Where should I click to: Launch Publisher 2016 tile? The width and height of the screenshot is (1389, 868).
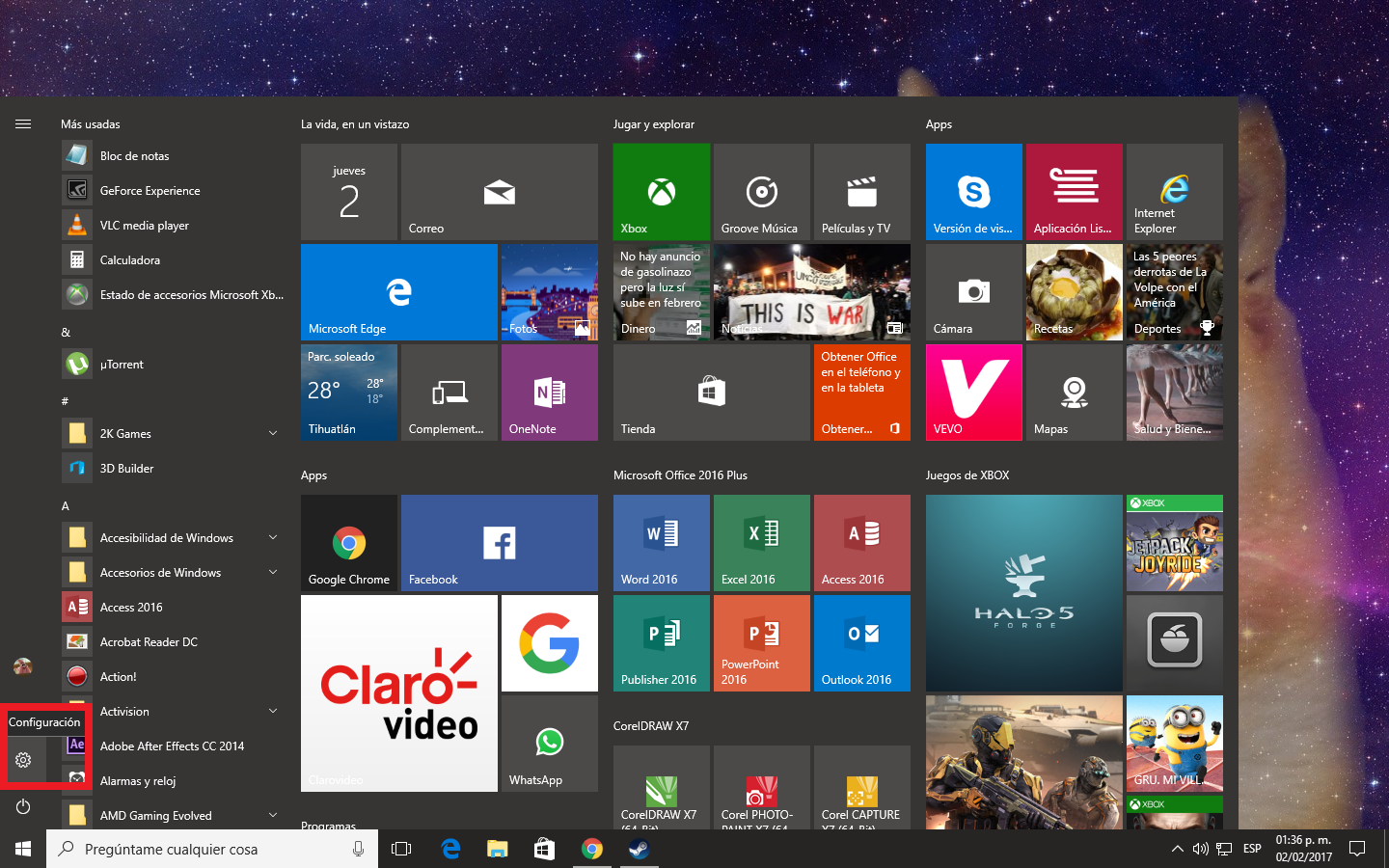(662, 643)
